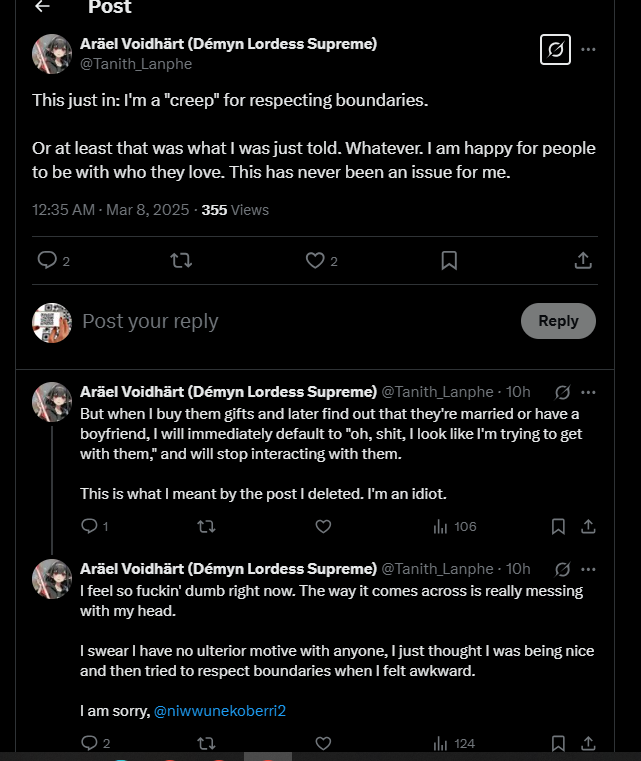Open the more menu on the last reply

click(x=588, y=569)
